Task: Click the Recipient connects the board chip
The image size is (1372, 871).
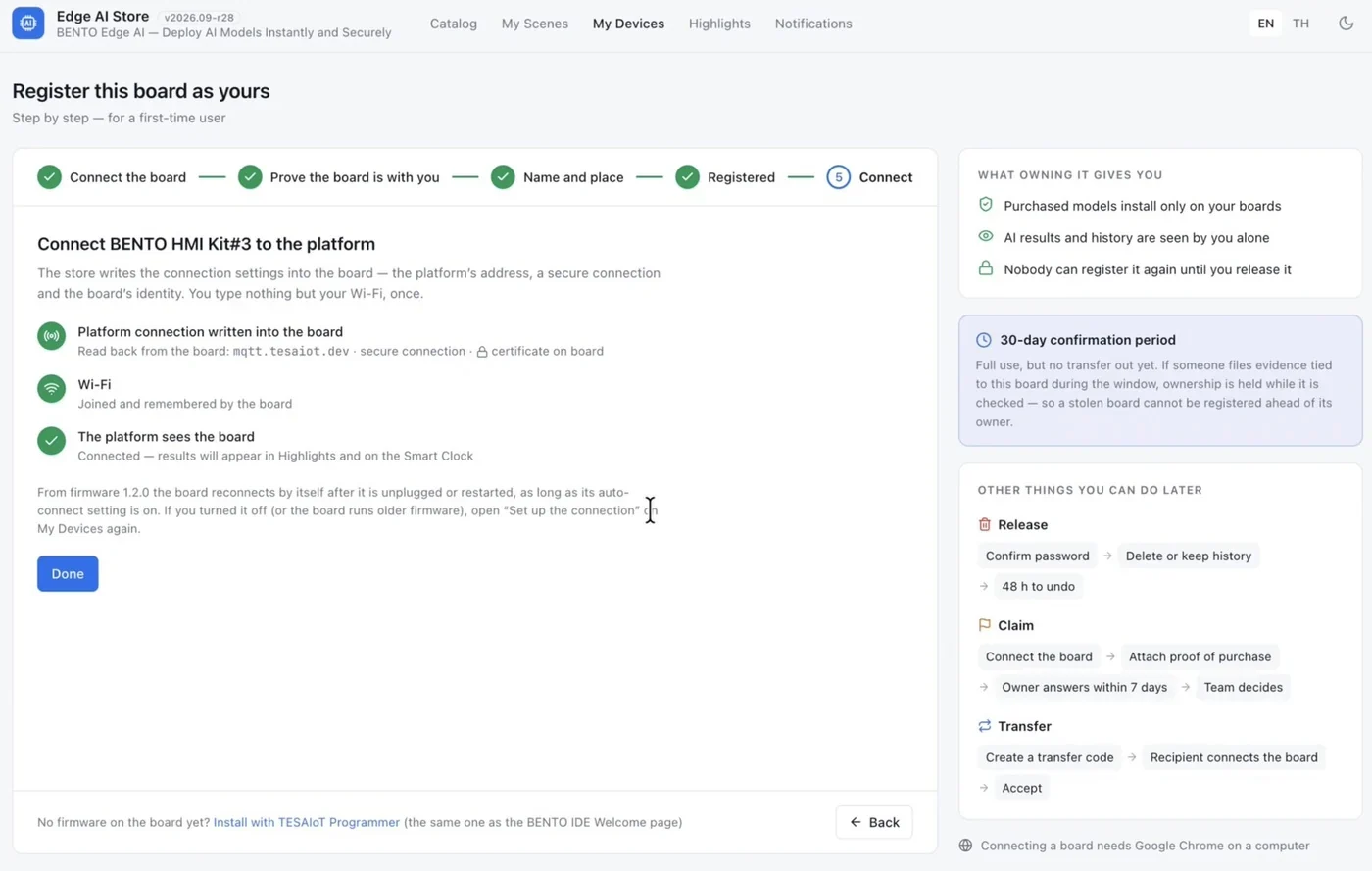Action: click(1234, 757)
